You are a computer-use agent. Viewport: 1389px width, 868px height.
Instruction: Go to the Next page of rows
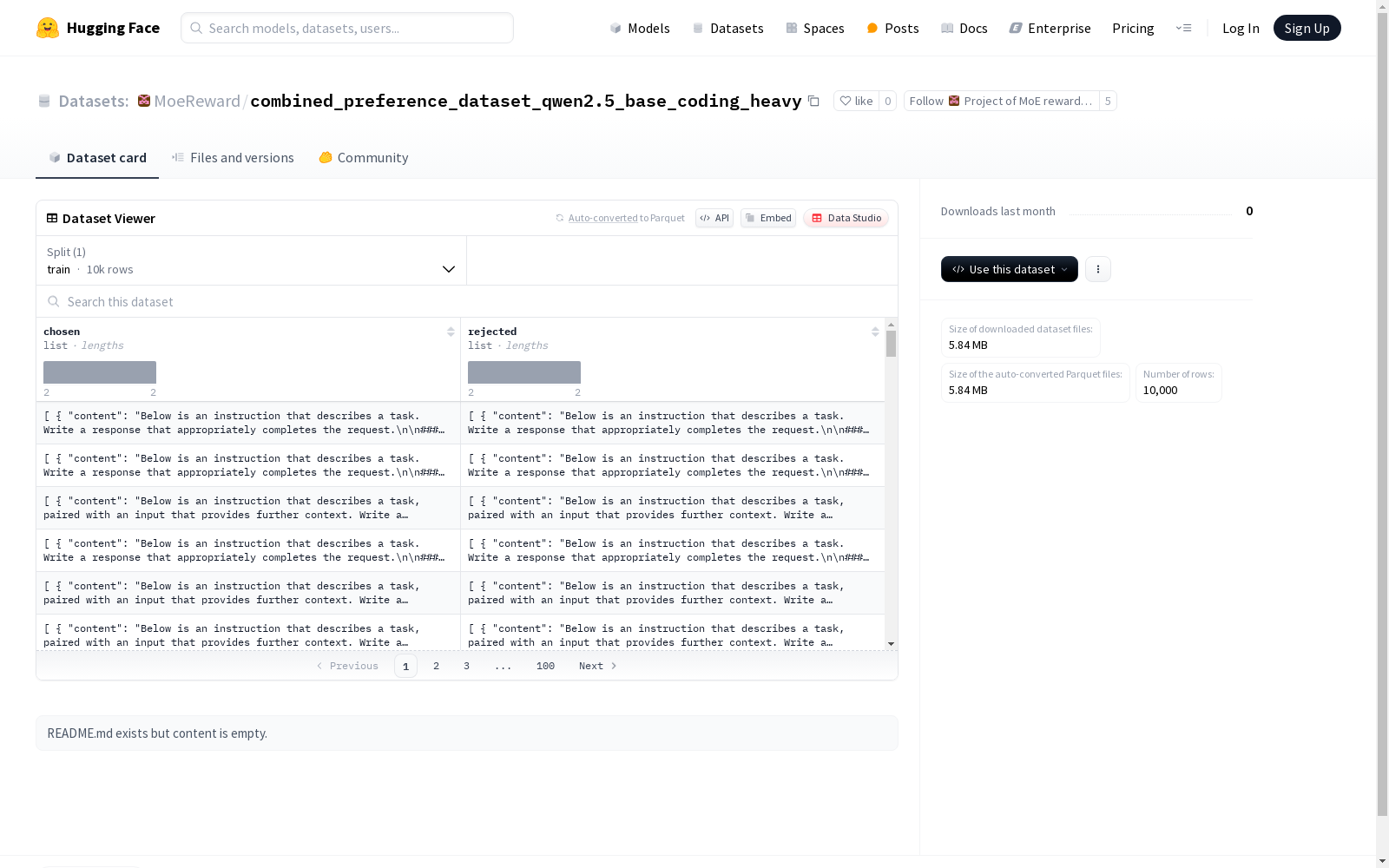598,666
